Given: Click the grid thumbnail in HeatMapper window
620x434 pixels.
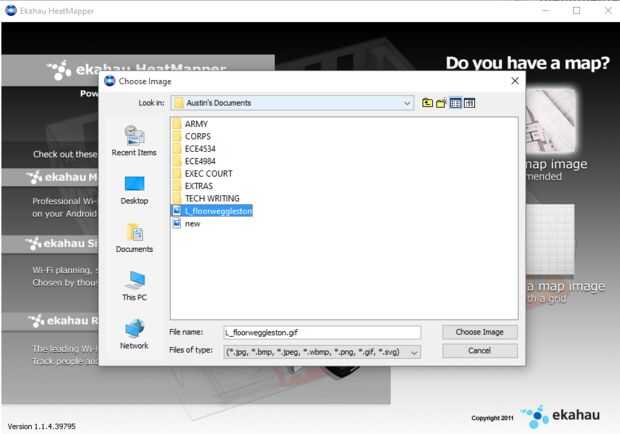Looking at the screenshot, I should coord(550,239).
